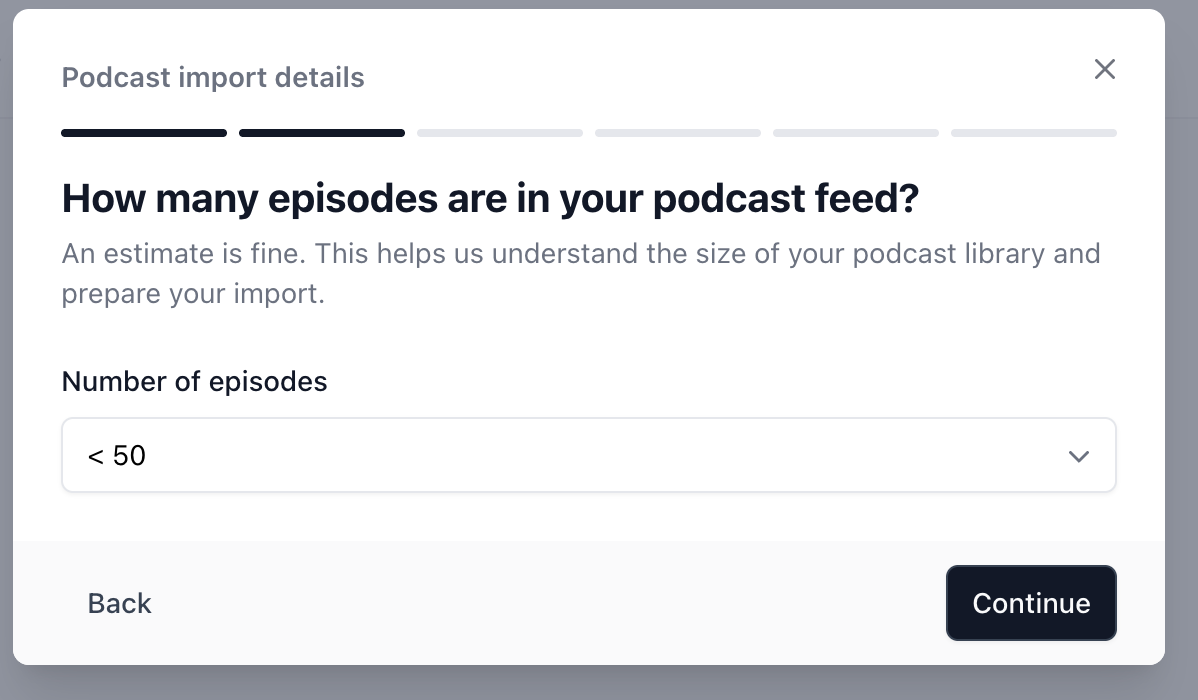
Task: Select the "< 50" value text
Action: pos(116,455)
